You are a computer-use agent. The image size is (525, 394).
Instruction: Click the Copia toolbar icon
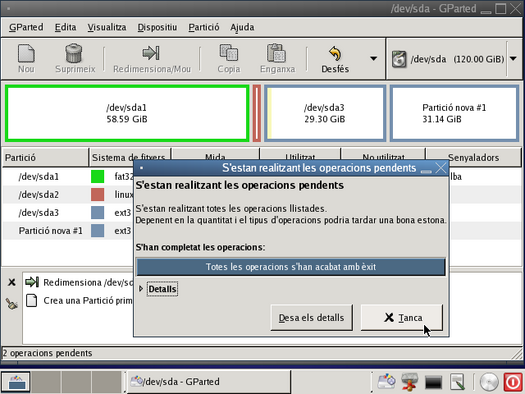(x=229, y=53)
